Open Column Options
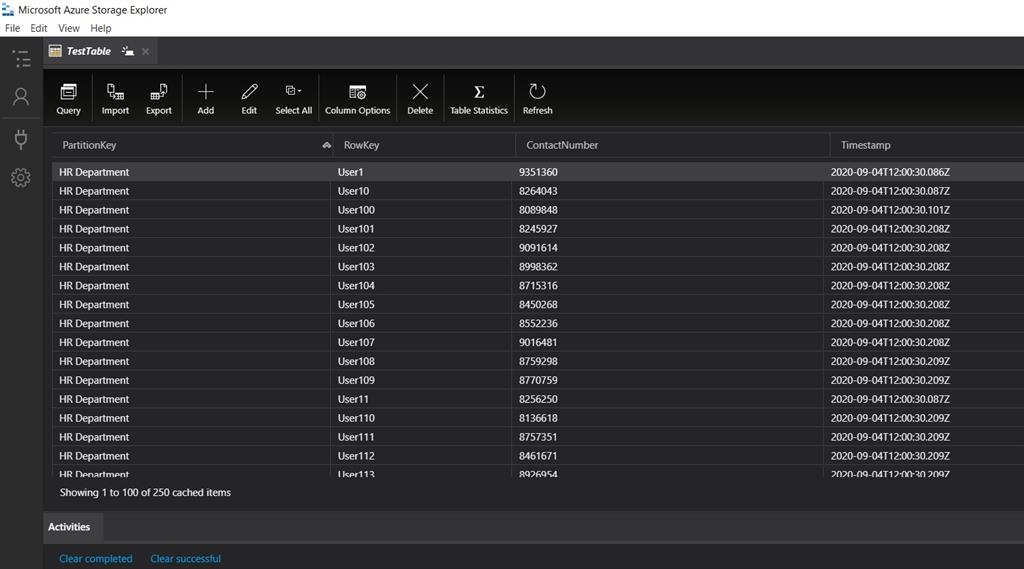Viewport: 1024px width, 569px height. click(x=357, y=99)
